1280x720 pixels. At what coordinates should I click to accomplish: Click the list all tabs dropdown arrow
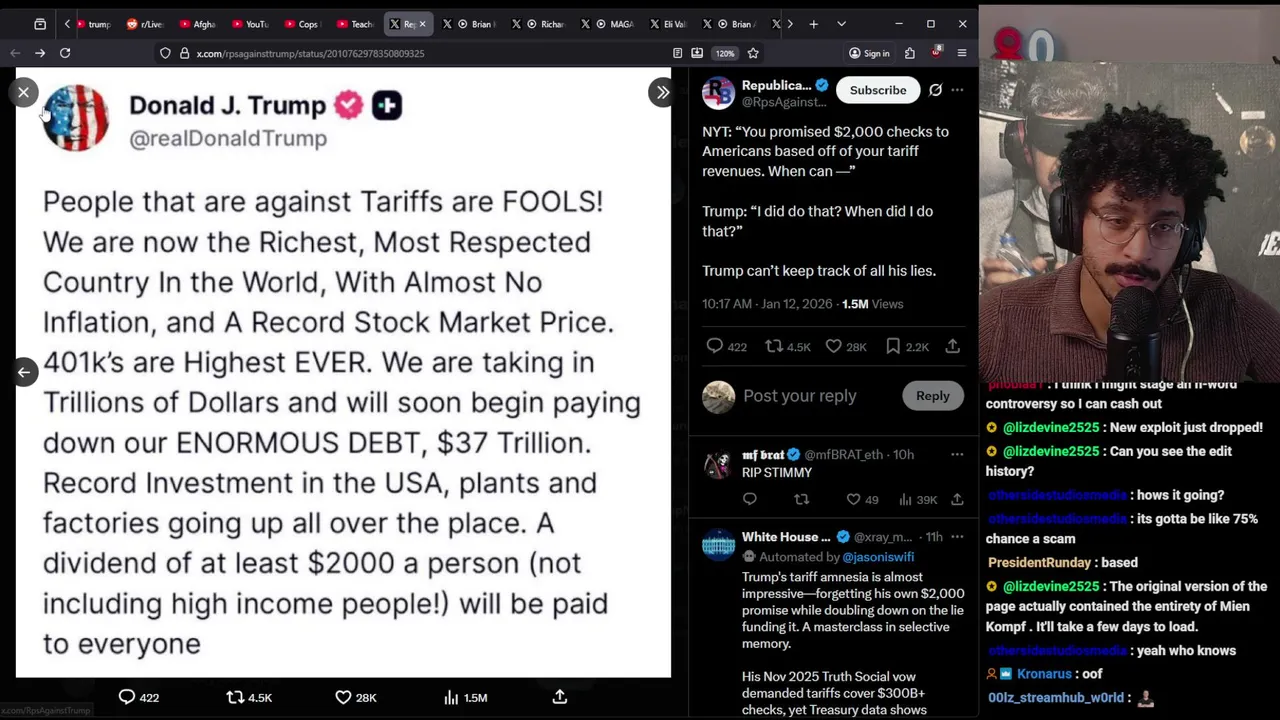click(x=841, y=24)
